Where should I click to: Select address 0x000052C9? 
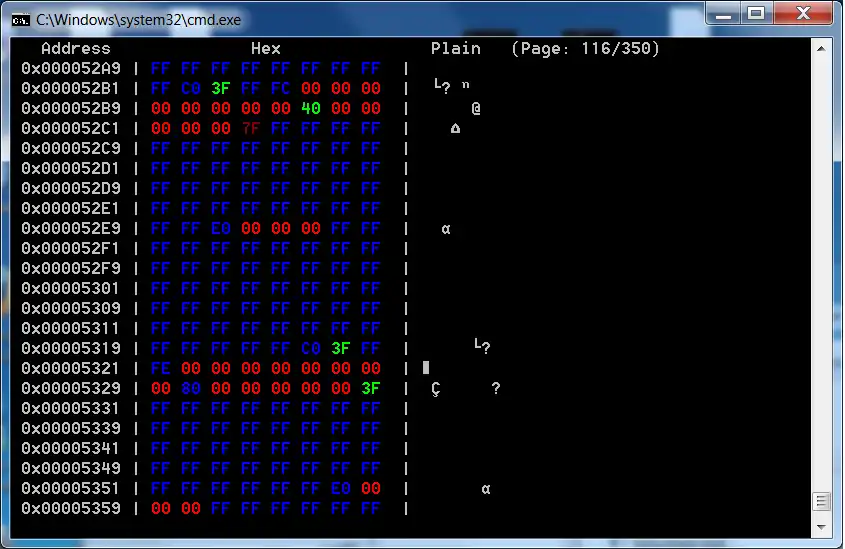(71, 148)
